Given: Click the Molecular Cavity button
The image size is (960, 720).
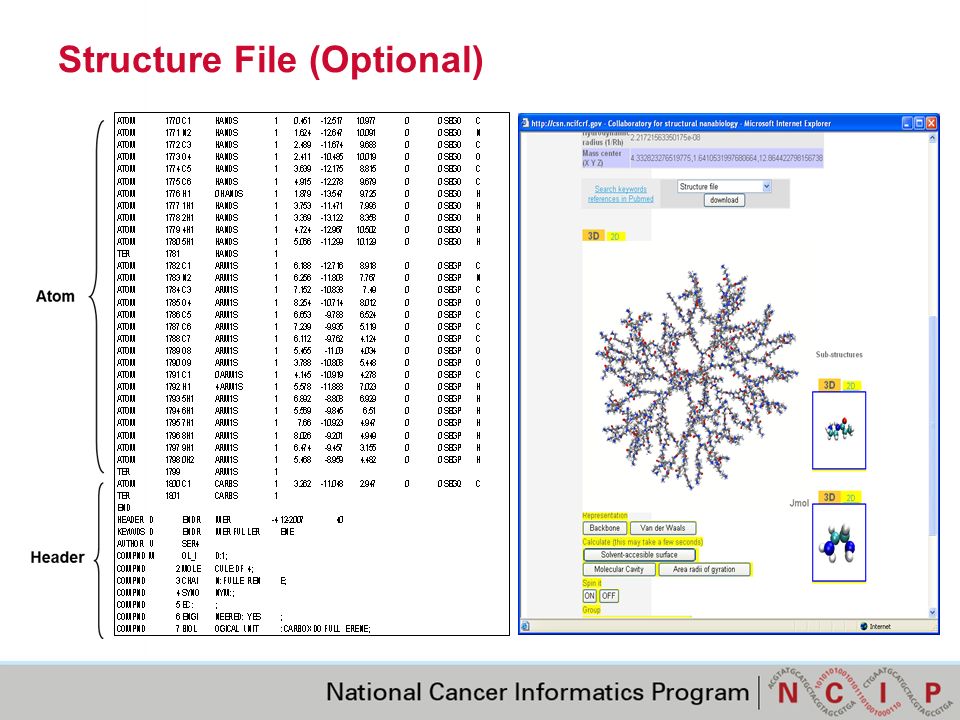Looking at the screenshot, I should (619, 569).
